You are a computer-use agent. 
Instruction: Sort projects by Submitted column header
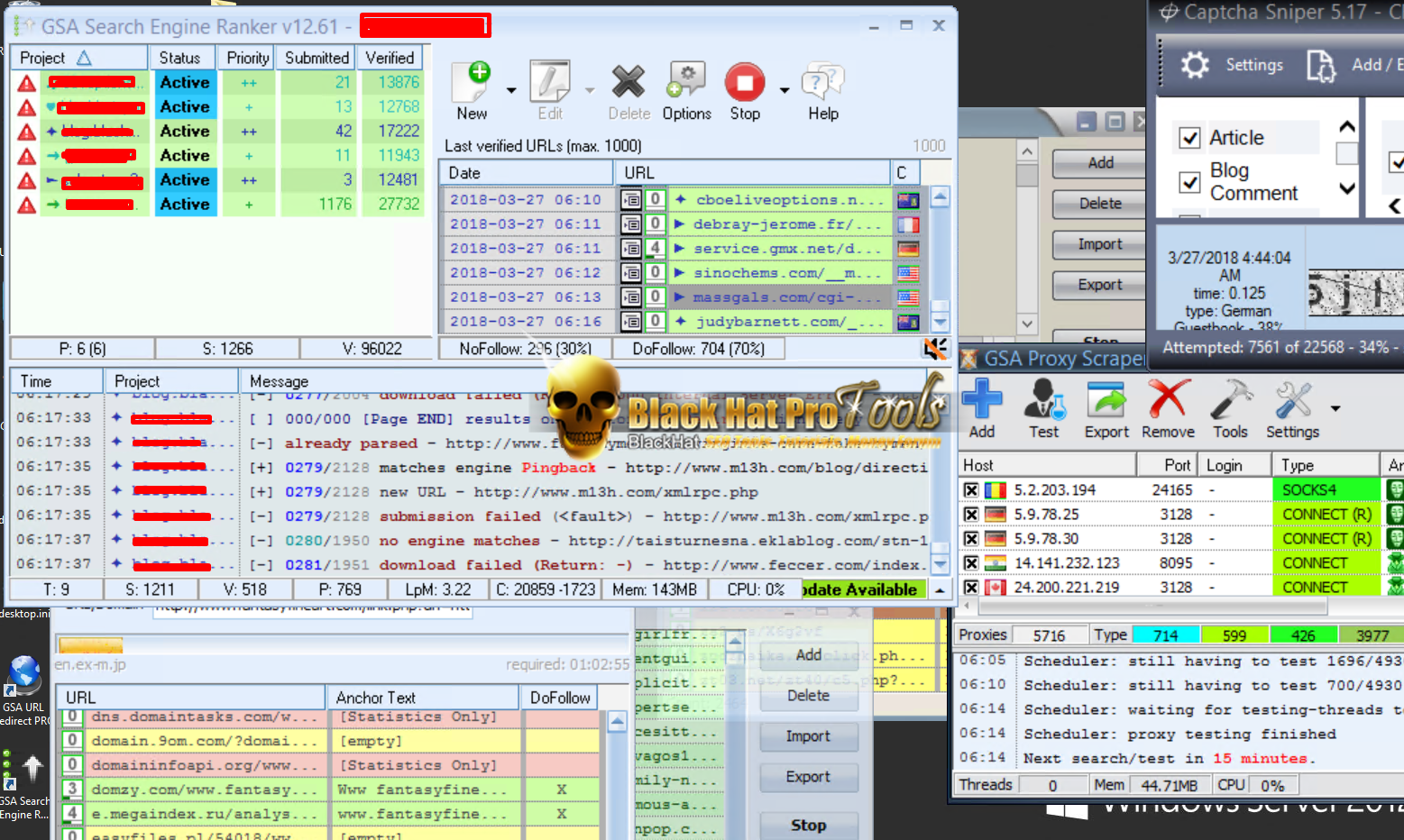(316, 58)
